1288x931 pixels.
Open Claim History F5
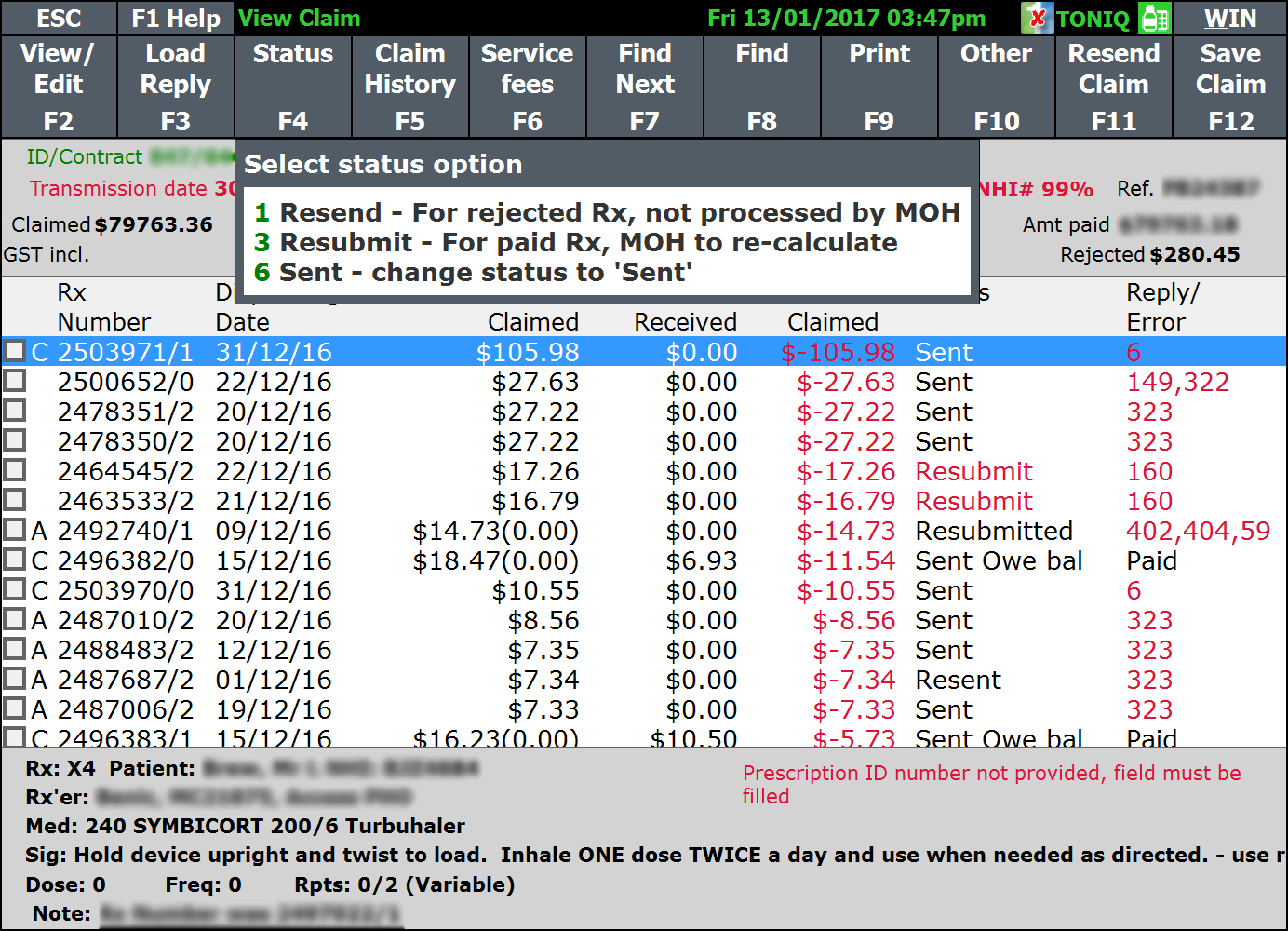pyautogui.click(x=409, y=87)
